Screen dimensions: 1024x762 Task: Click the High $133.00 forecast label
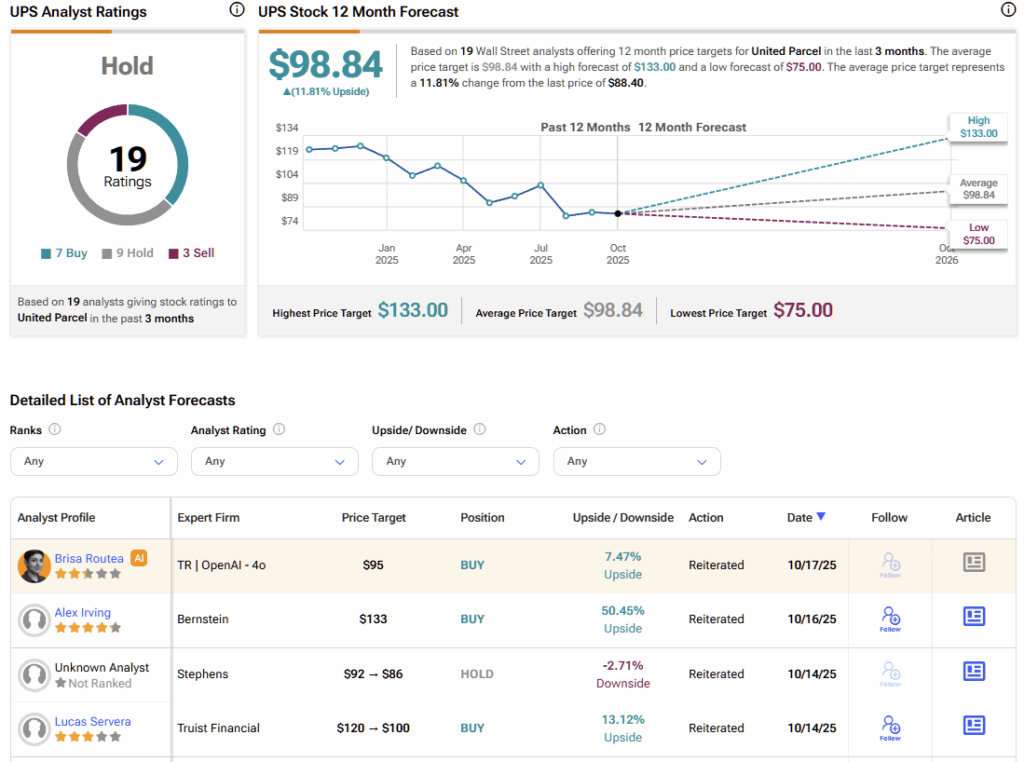pos(978,127)
